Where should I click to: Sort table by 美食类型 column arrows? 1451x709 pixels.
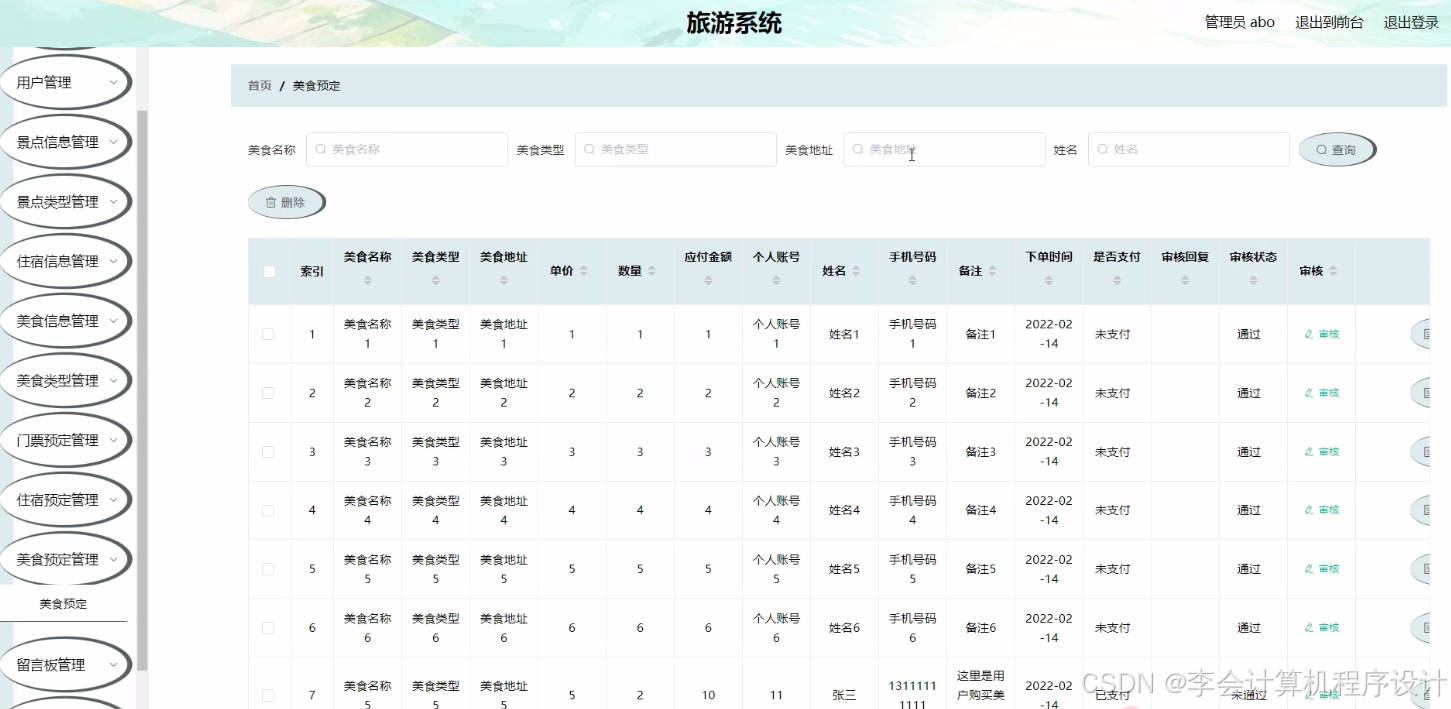click(x=436, y=281)
